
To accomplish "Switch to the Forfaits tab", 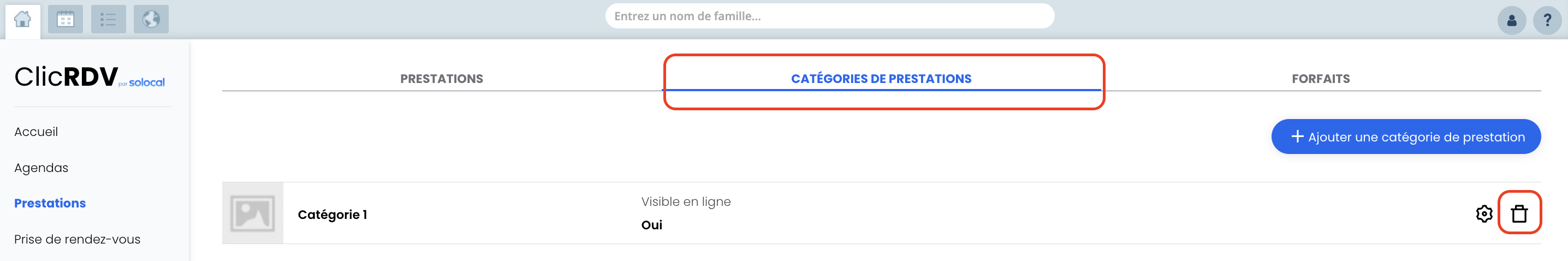I will pyautogui.click(x=1321, y=79).
